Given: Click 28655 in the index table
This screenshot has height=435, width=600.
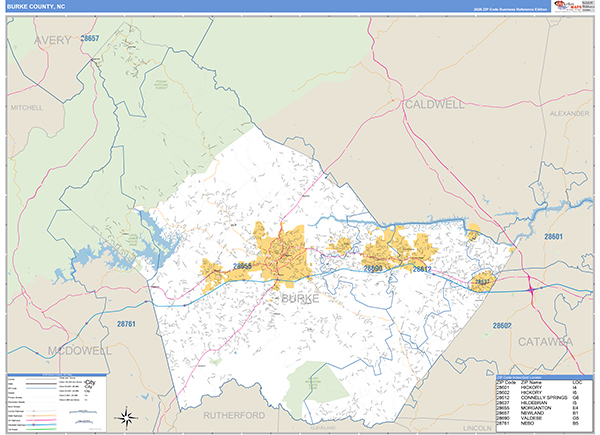Looking at the screenshot, I should [503, 408].
